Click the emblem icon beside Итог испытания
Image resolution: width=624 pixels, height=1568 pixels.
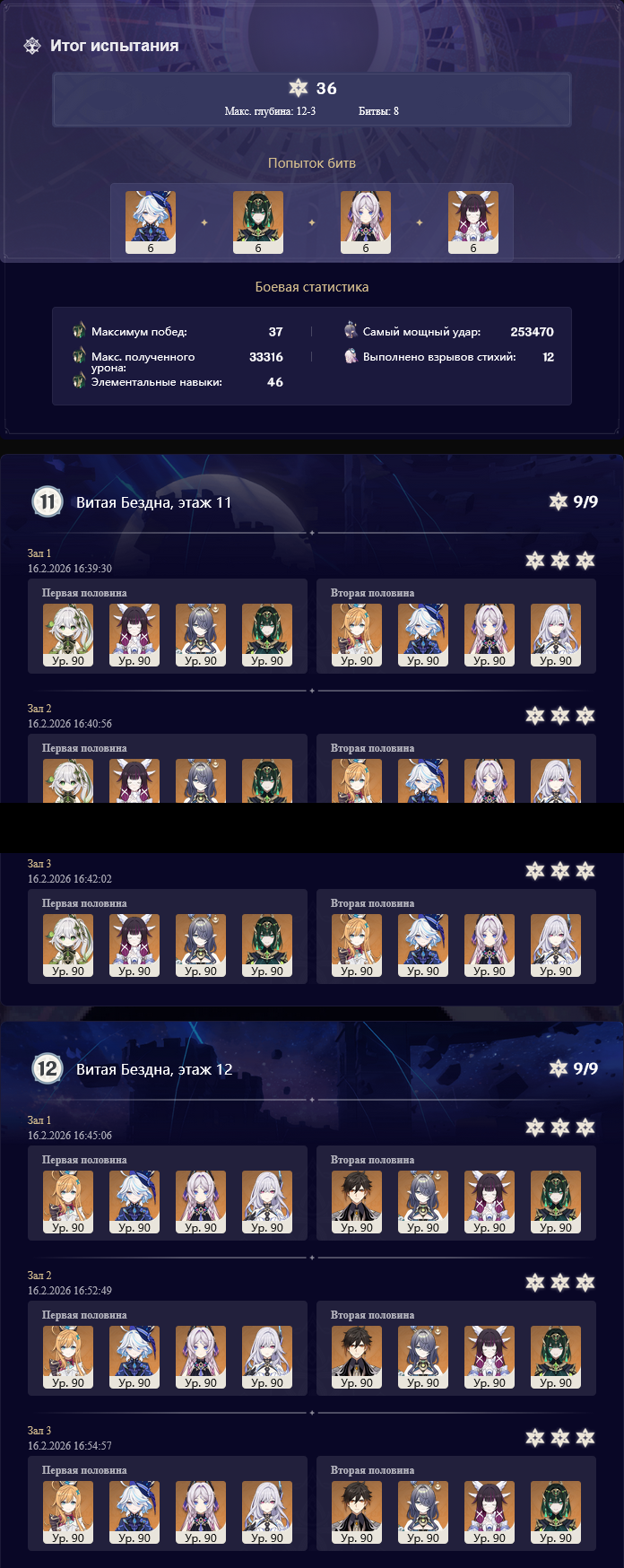point(32,46)
